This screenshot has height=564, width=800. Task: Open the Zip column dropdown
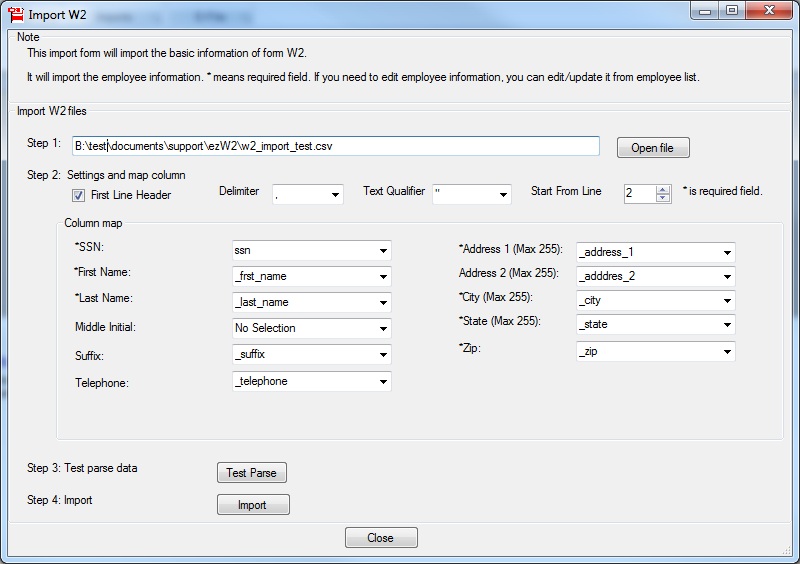[x=727, y=351]
